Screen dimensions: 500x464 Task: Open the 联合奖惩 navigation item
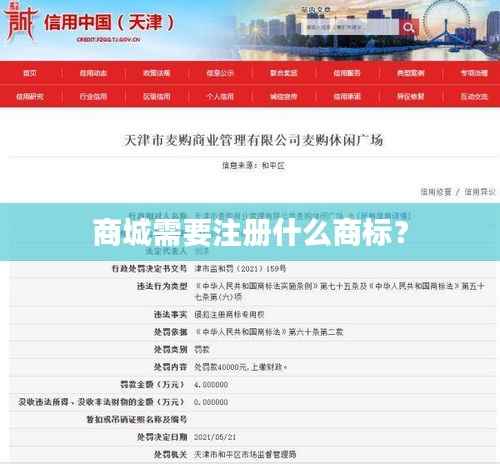283,73
